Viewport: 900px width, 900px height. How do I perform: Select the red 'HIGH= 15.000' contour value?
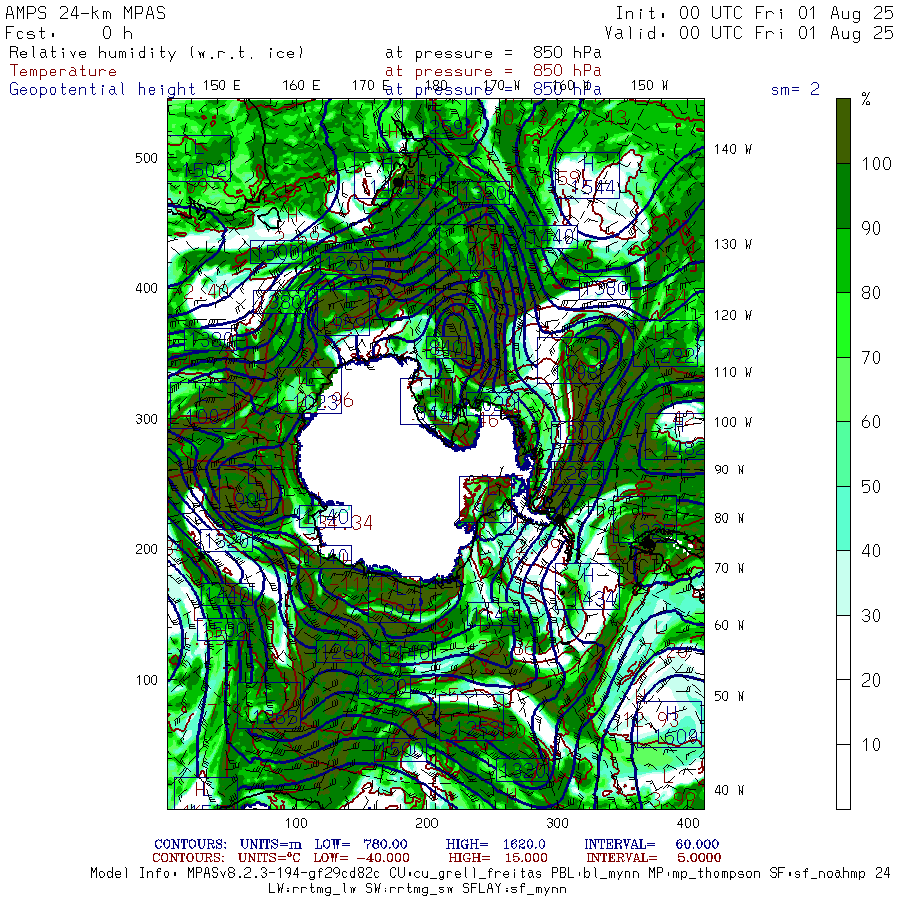pyautogui.click(x=498, y=858)
